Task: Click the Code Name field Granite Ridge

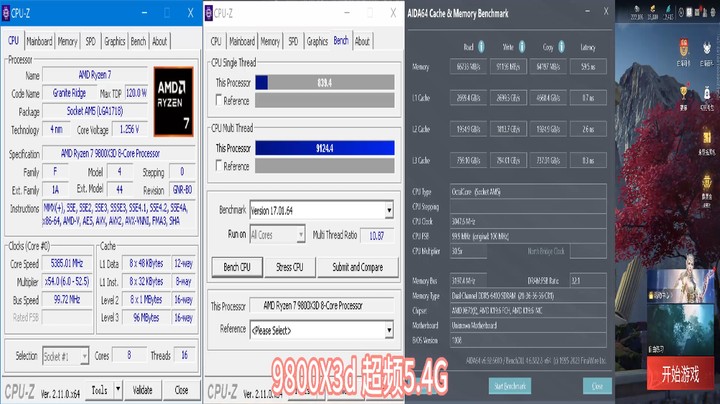Action: pos(69,93)
